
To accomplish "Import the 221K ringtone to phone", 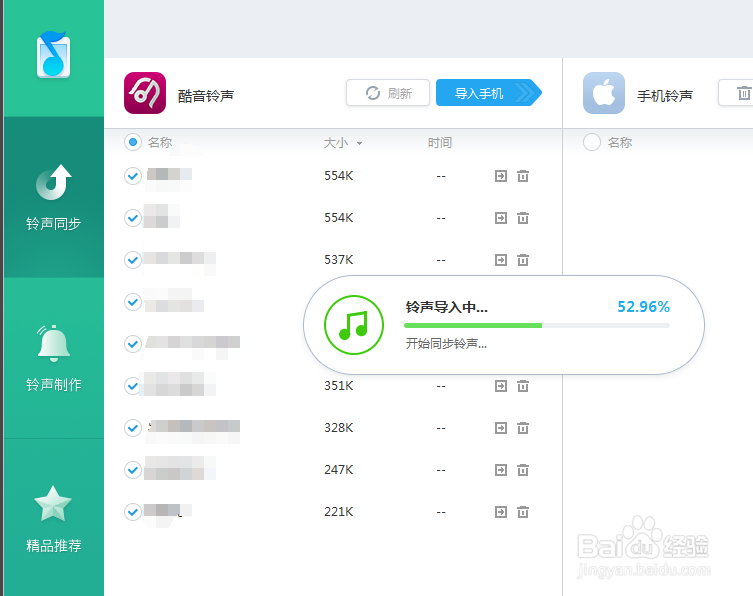I will [501, 512].
